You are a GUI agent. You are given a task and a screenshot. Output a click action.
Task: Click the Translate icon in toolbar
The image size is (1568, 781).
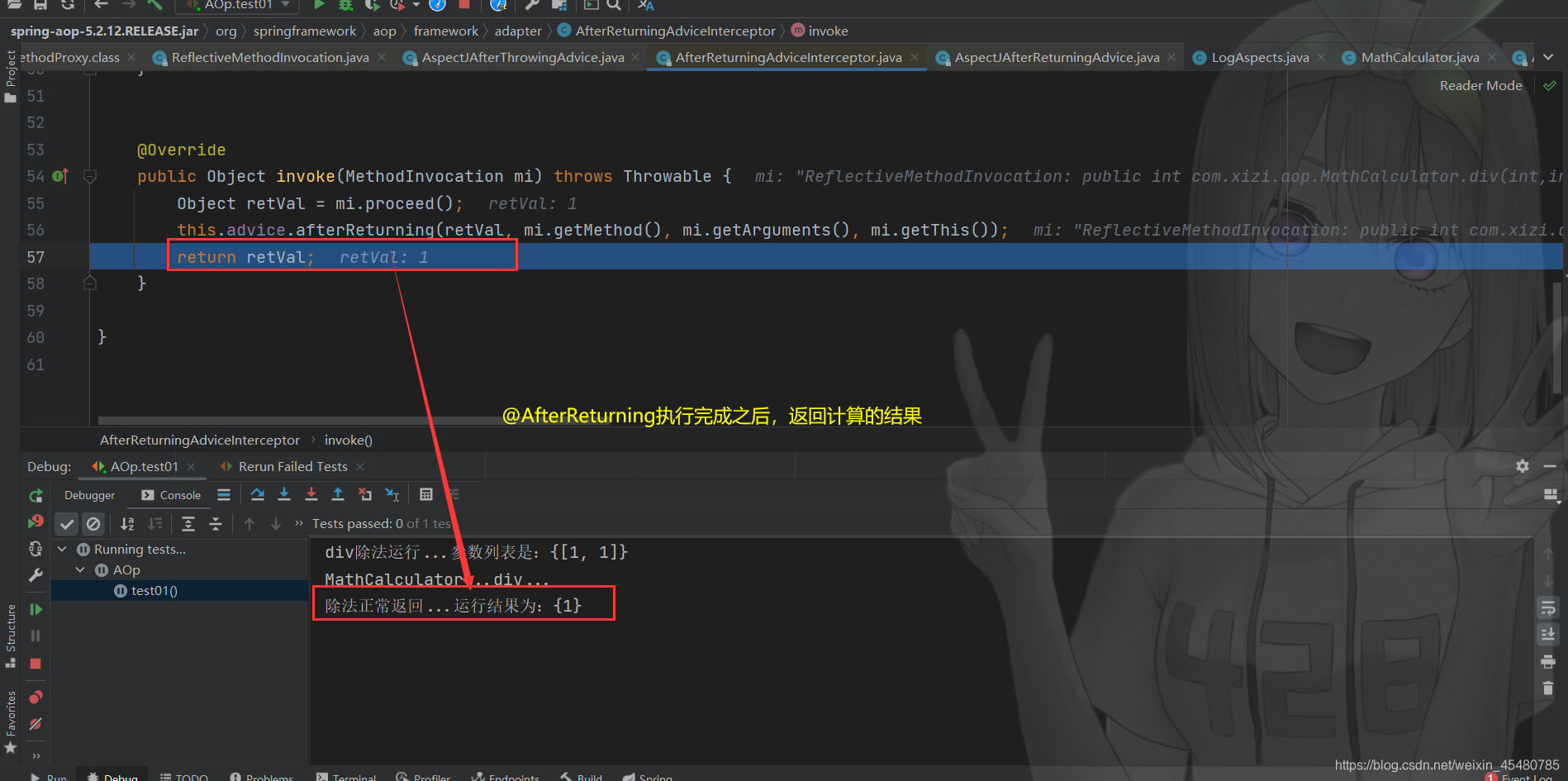[645, 5]
